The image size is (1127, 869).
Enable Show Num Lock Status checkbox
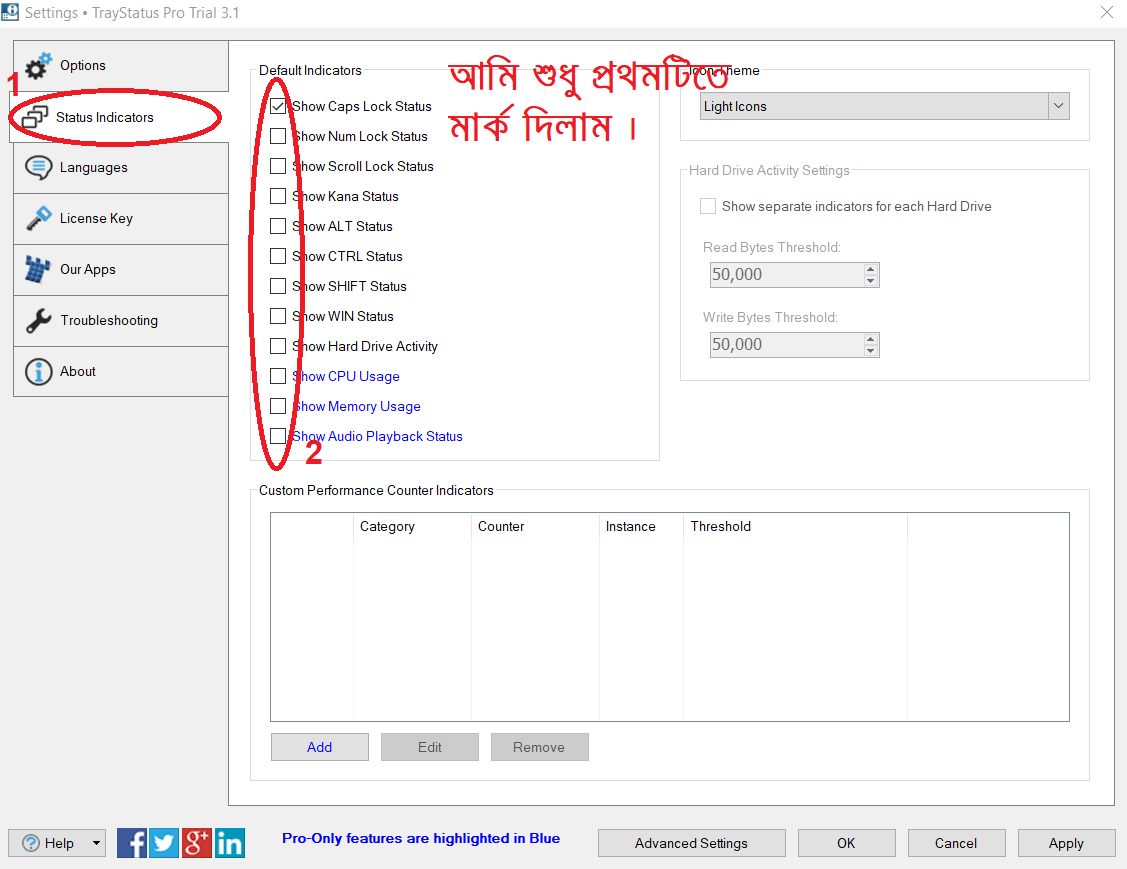click(277, 137)
